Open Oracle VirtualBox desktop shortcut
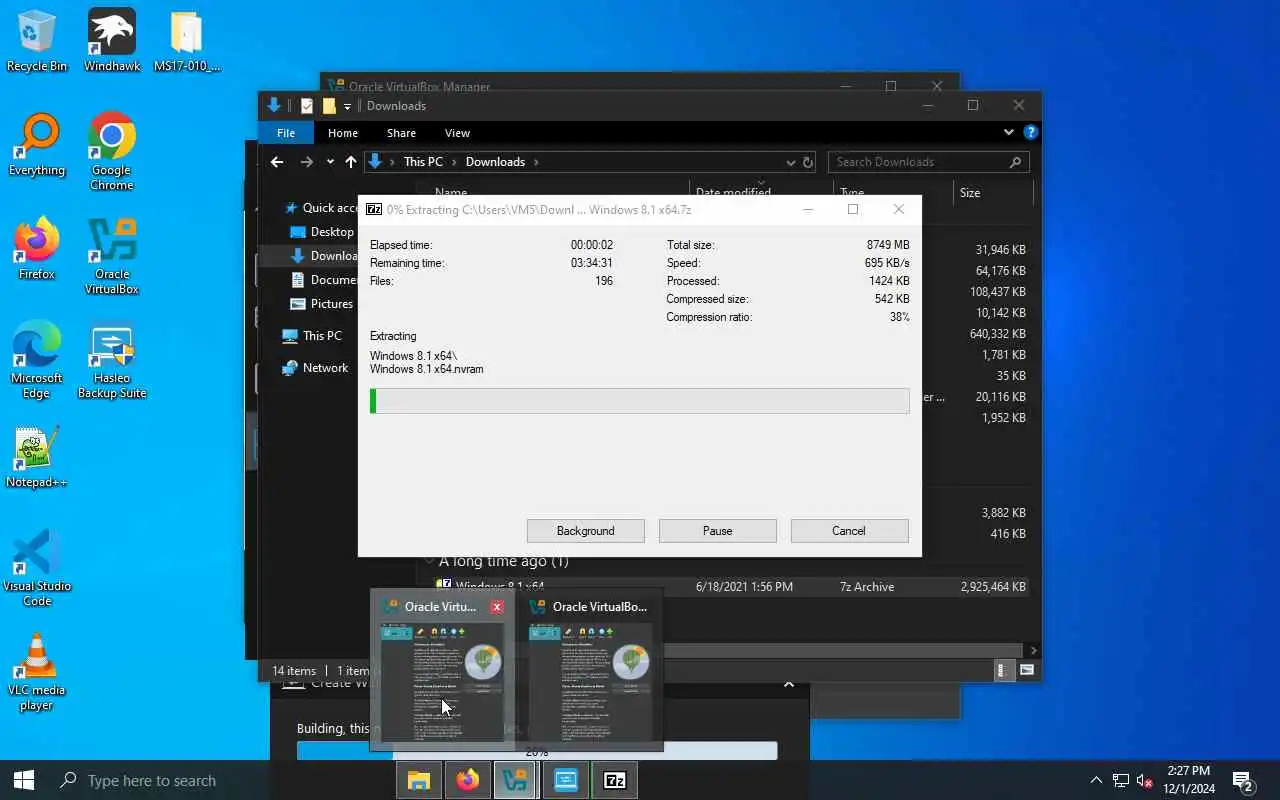1280x800 pixels. coord(112,257)
